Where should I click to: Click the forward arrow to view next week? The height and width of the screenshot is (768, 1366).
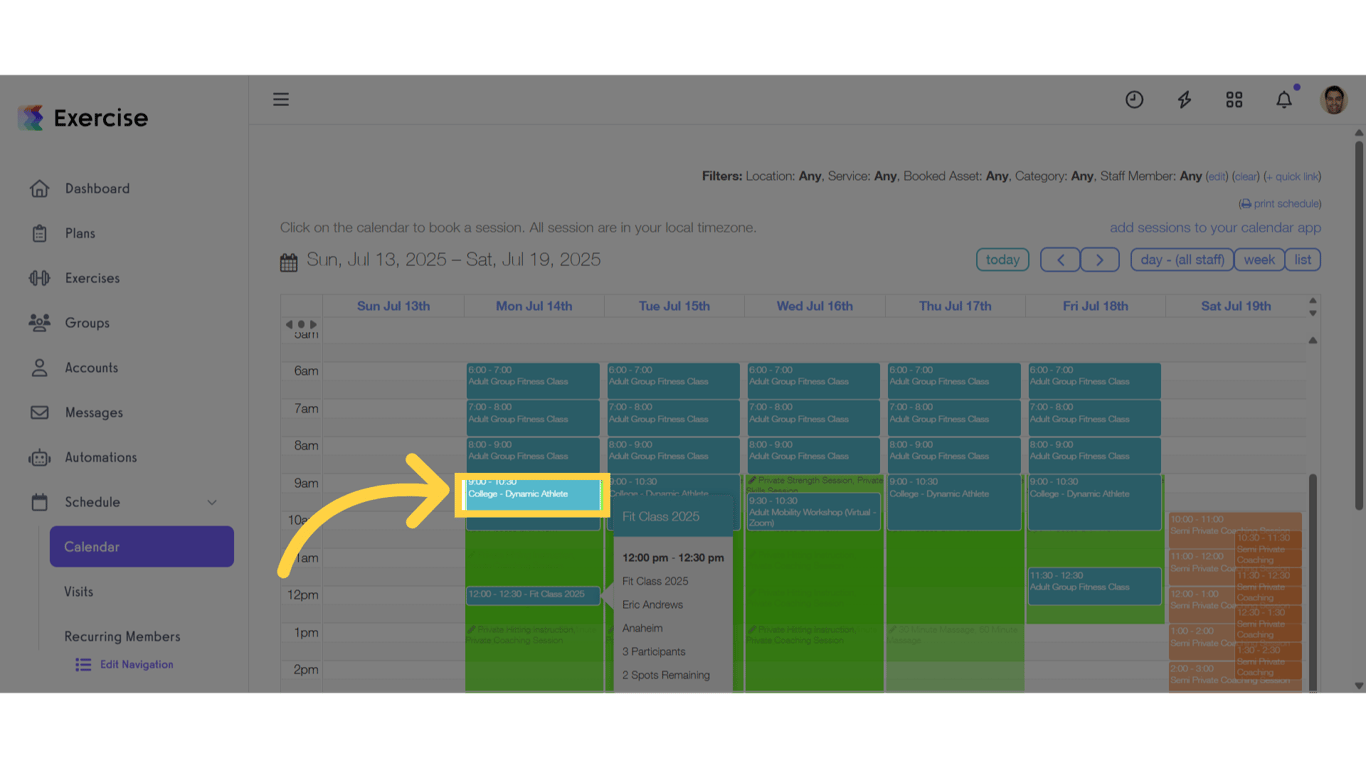coord(1099,259)
